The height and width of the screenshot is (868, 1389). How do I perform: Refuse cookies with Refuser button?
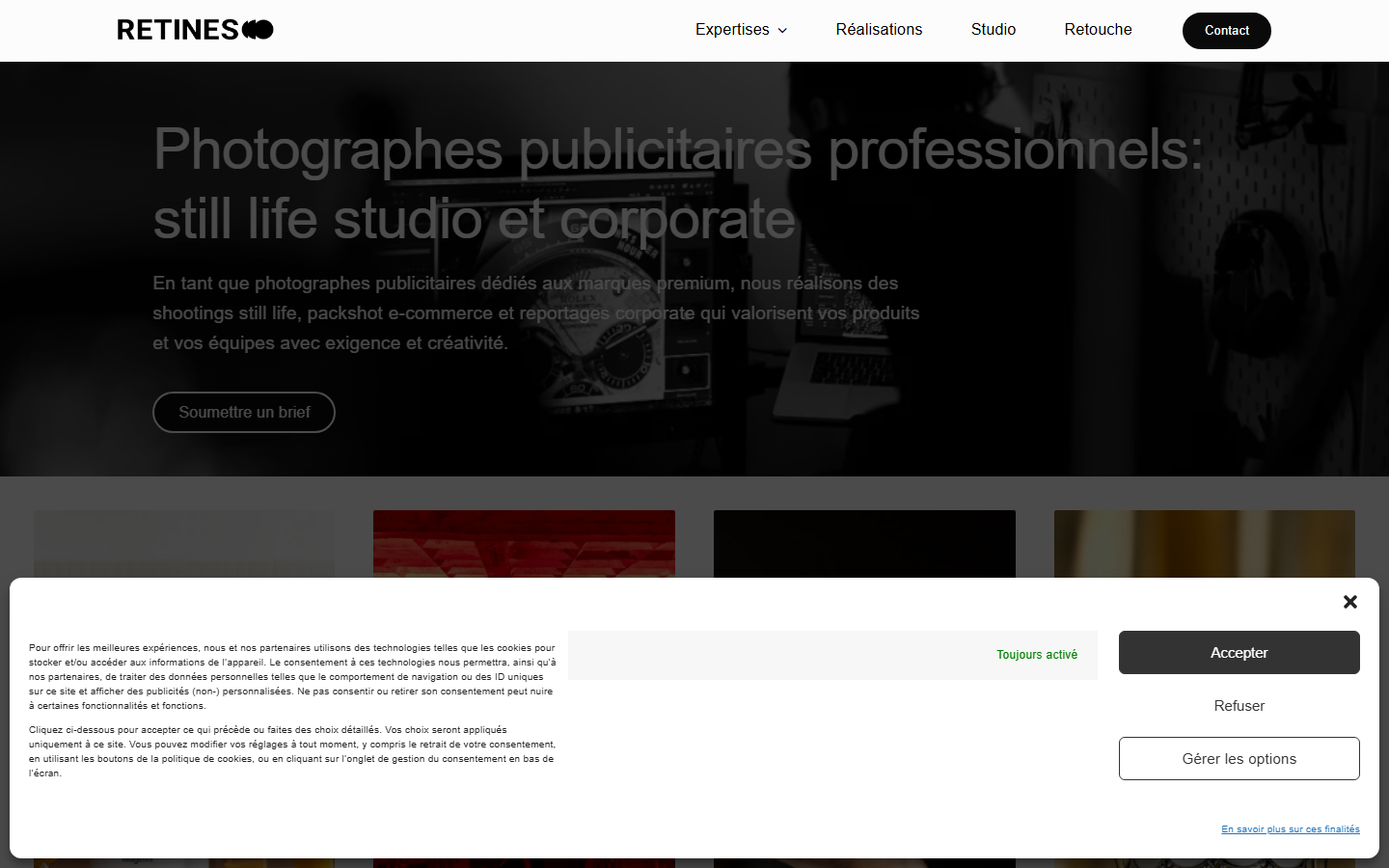1239,706
